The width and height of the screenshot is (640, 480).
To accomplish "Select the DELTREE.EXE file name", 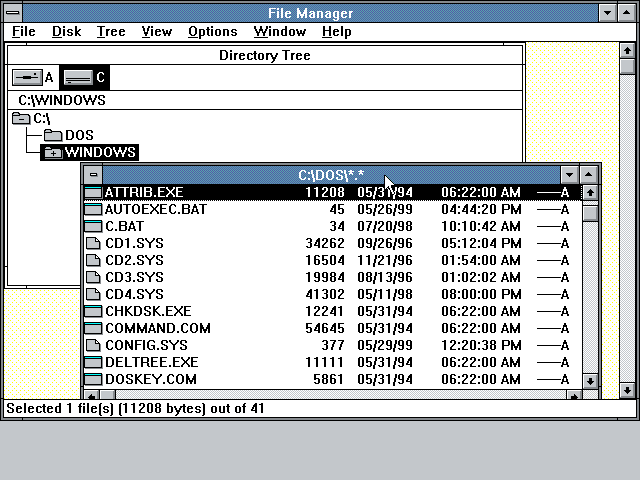I will click(x=151, y=362).
